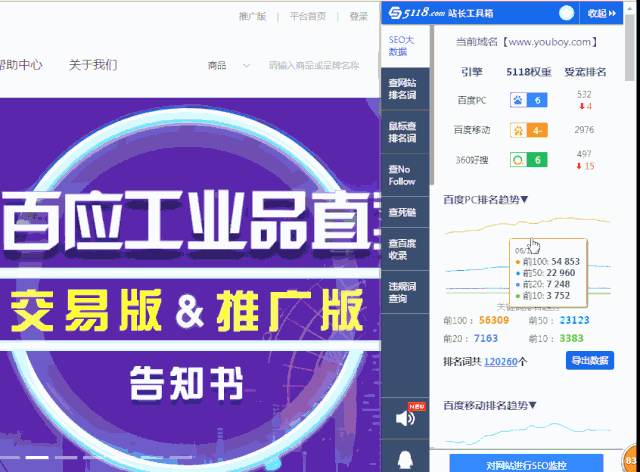Click 前10 value 3383
Image resolution: width=640 pixels, height=472 pixels.
pos(571,338)
